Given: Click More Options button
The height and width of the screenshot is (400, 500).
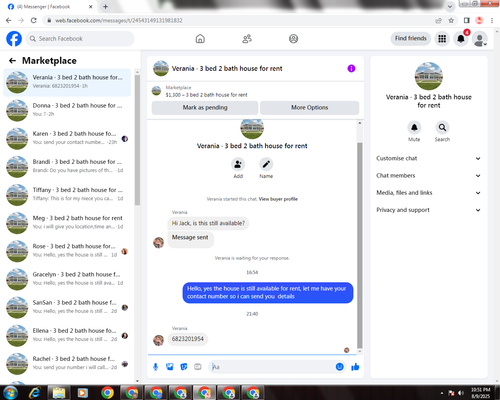Looking at the screenshot, I should pyautogui.click(x=310, y=108).
